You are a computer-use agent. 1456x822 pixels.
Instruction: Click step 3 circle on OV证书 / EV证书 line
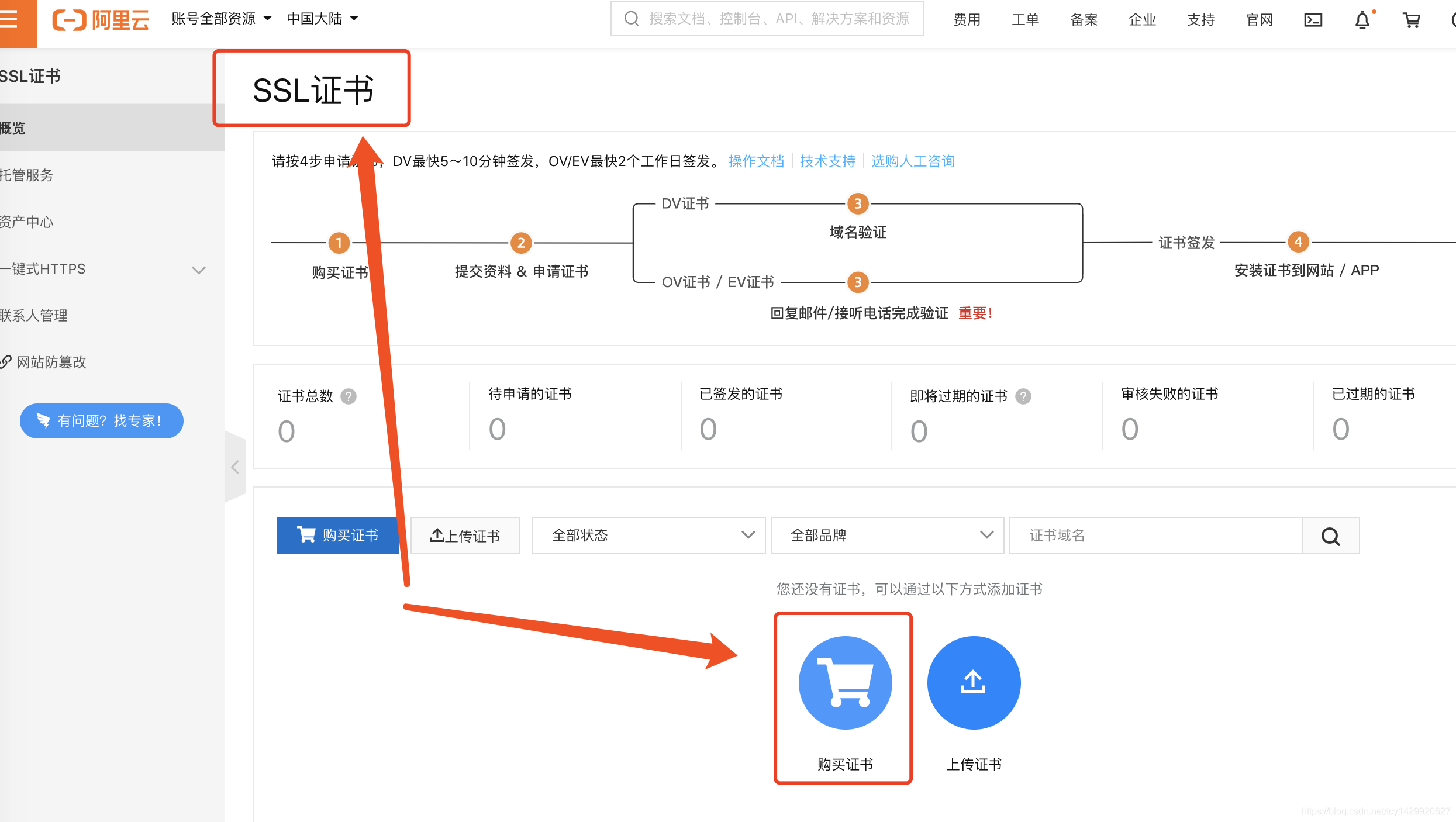[x=858, y=282]
